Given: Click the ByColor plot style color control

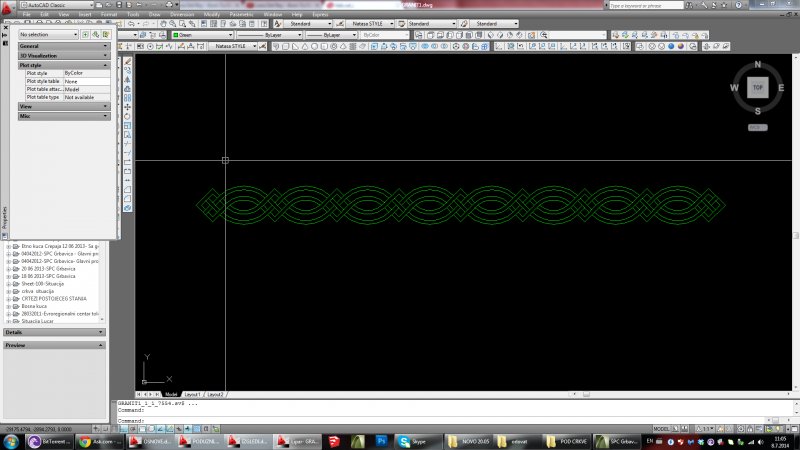Looking at the screenshot, I should [385, 35].
